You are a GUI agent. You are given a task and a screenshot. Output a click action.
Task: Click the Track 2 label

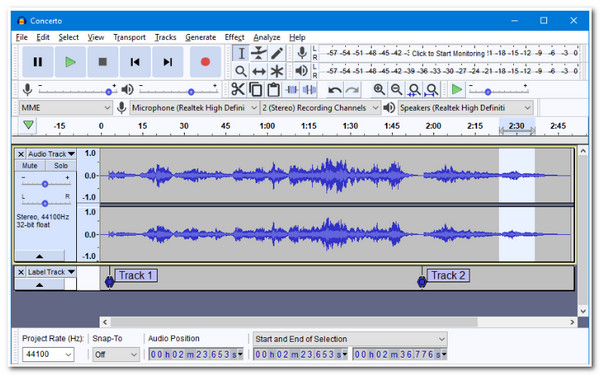pyautogui.click(x=448, y=276)
